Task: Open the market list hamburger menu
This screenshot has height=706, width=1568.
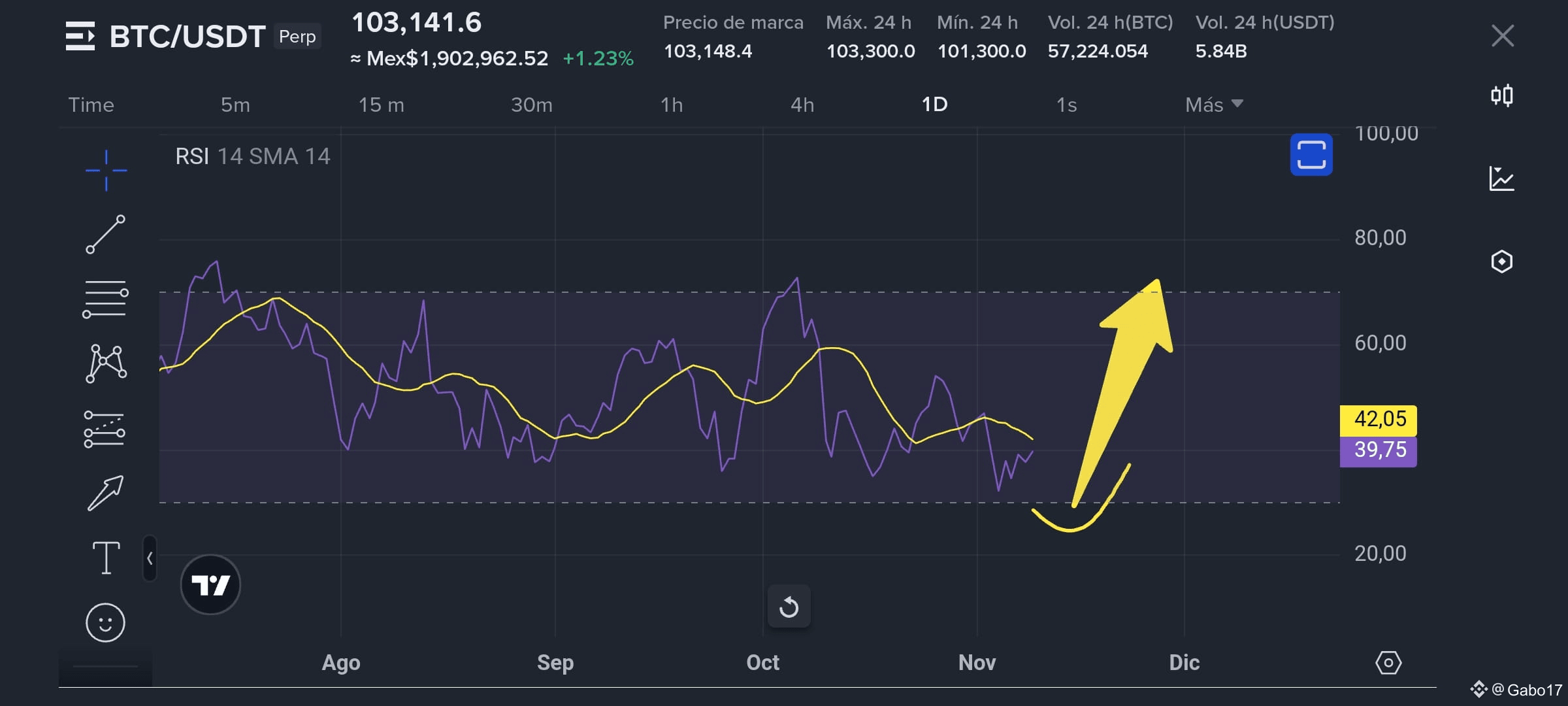Action: (x=80, y=36)
